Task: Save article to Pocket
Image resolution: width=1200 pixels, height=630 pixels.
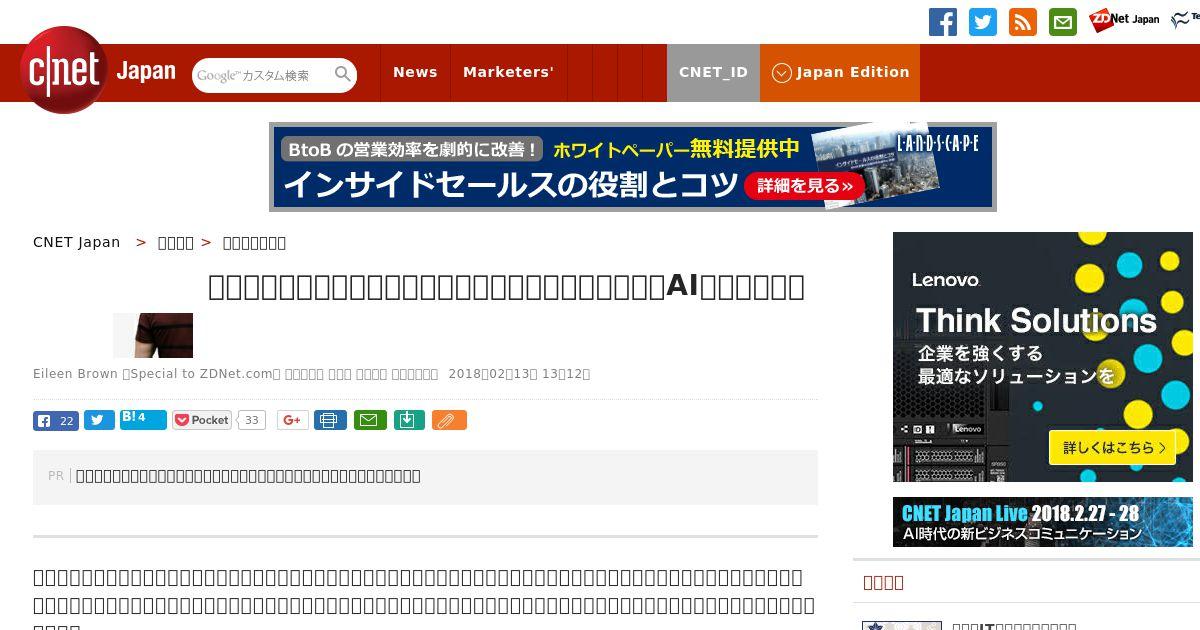Action: (x=202, y=420)
